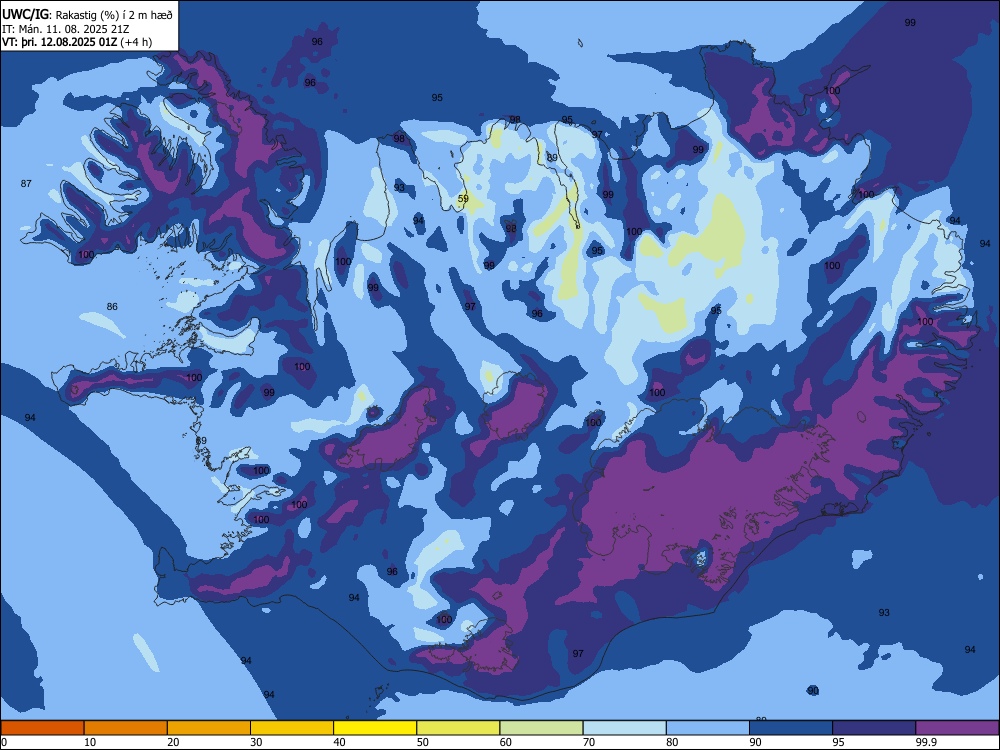Image resolution: width=1000 pixels, height=750 pixels.
Task: Pick the 50–60 pale yellow legend swatch
Action: pos(458,728)
